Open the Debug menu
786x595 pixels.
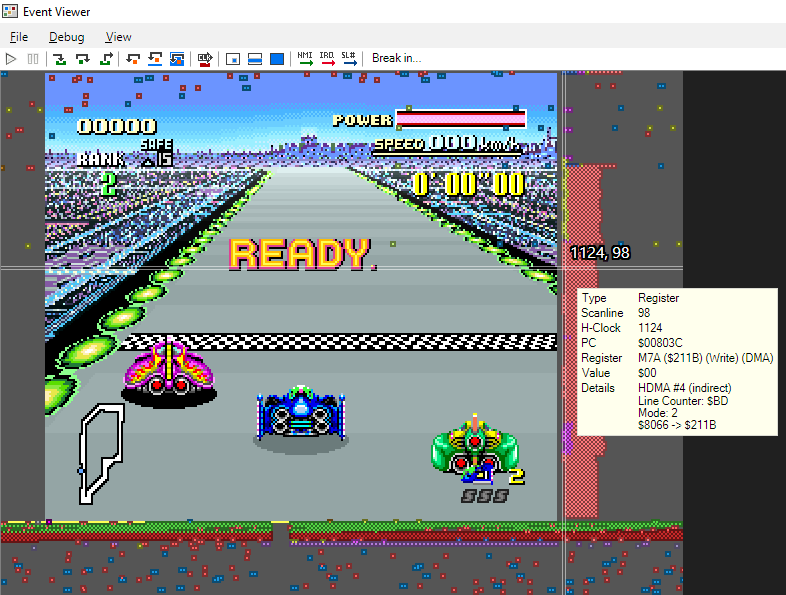67,37
